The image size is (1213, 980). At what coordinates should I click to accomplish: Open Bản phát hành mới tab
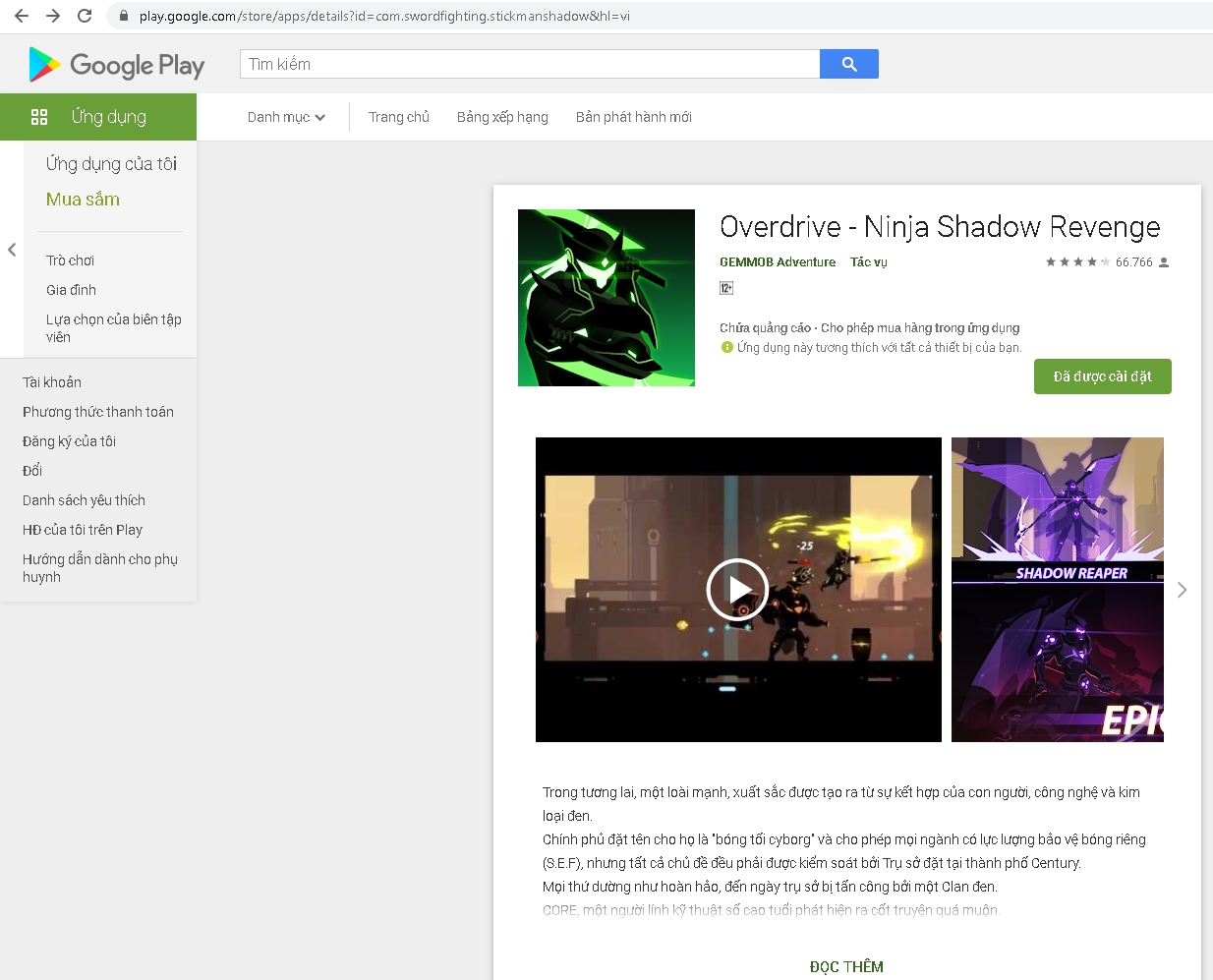(634, 117)
